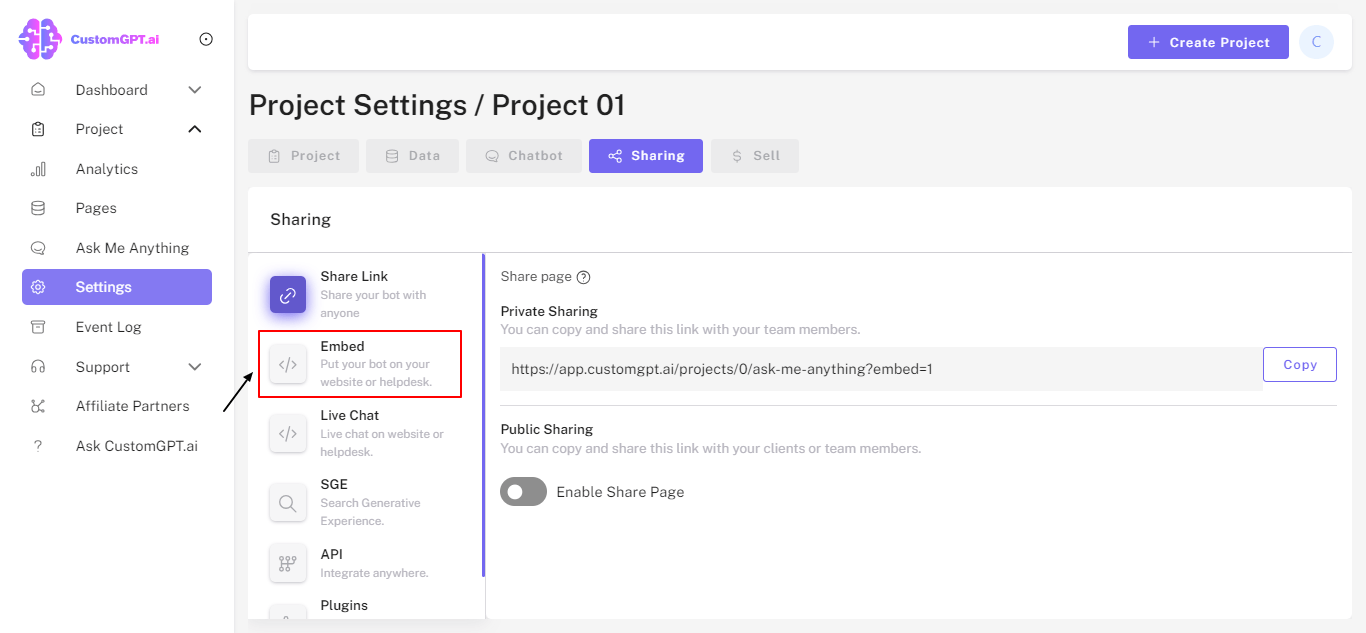Click the Live Chat code icon
Image resolution: width=1366 pixels, height=633 pixels.
(288, 434)
